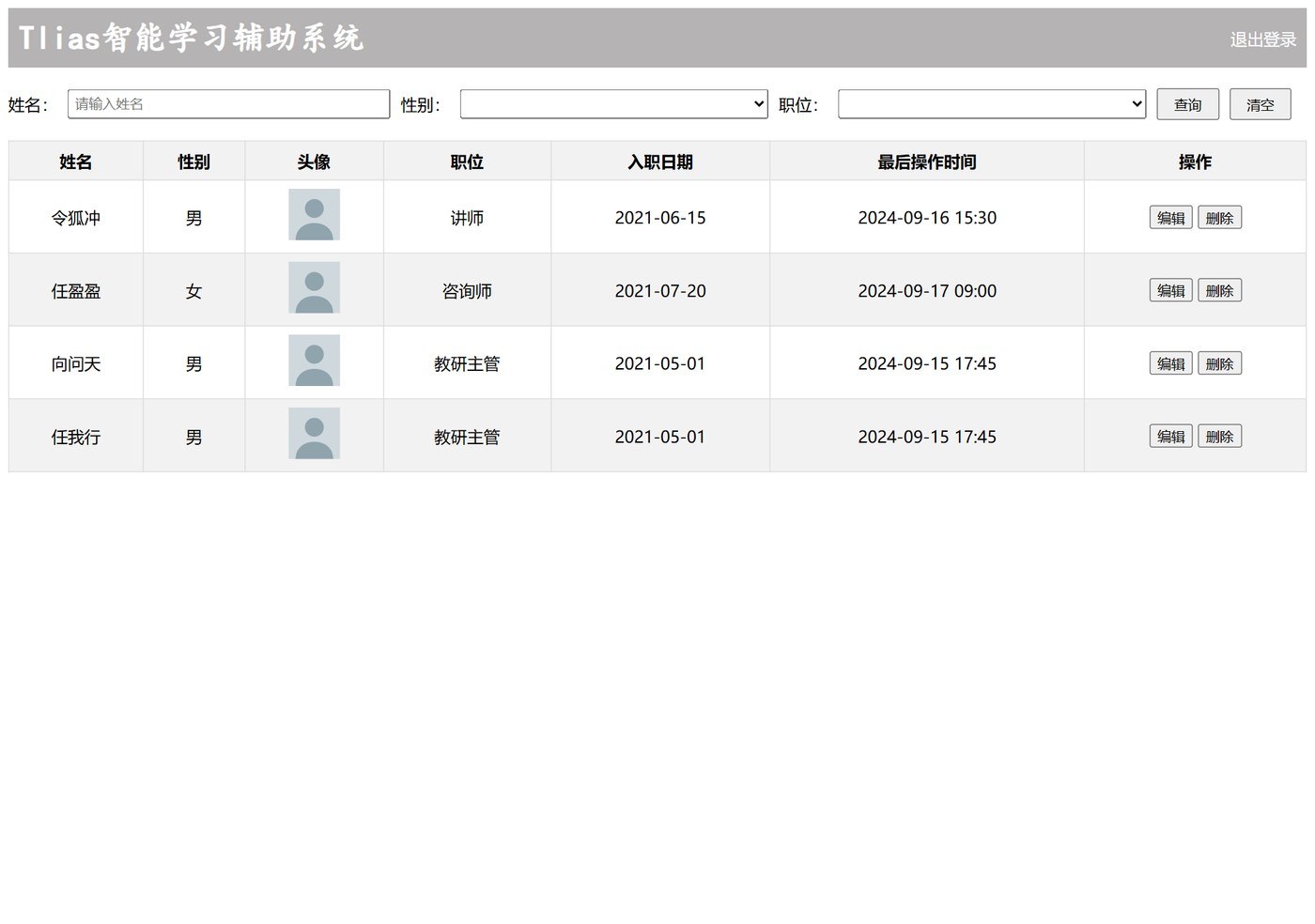Open the 性别 dropdown
Screen dimensions: 1315x924
click(613, 104)
